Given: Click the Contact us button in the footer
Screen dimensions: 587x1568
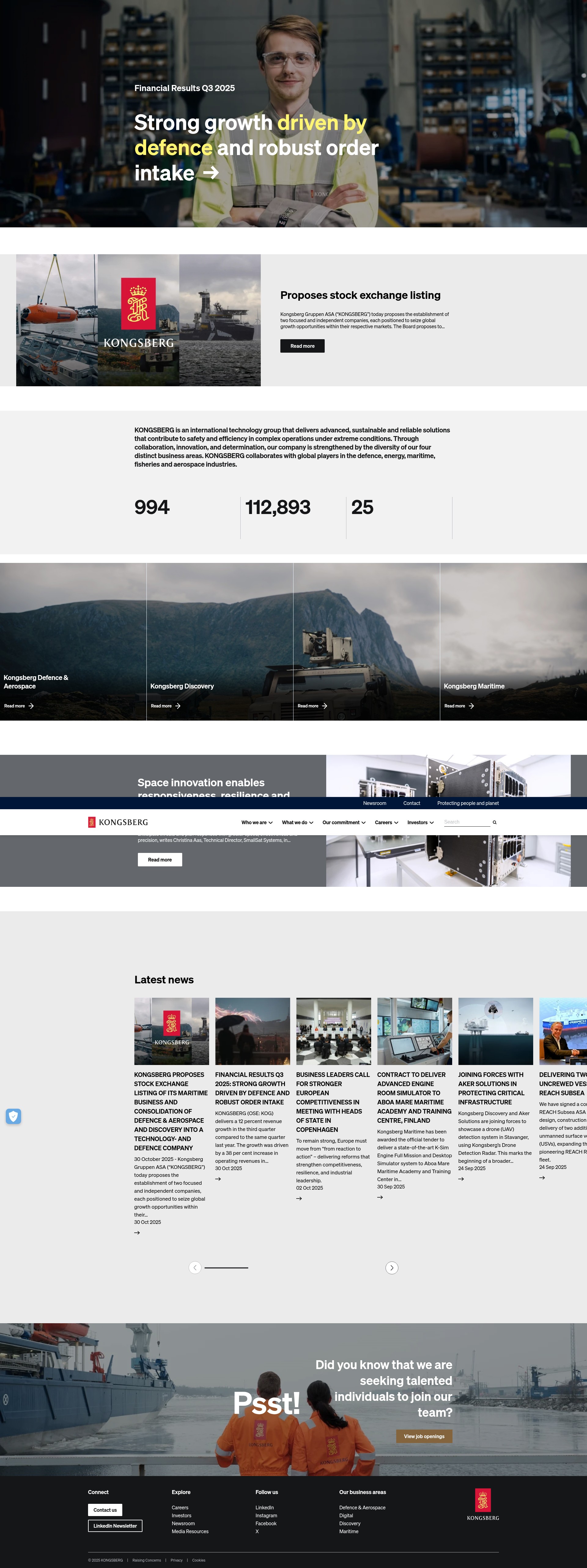Looking at the screenshot, I should coord(105,1510).
